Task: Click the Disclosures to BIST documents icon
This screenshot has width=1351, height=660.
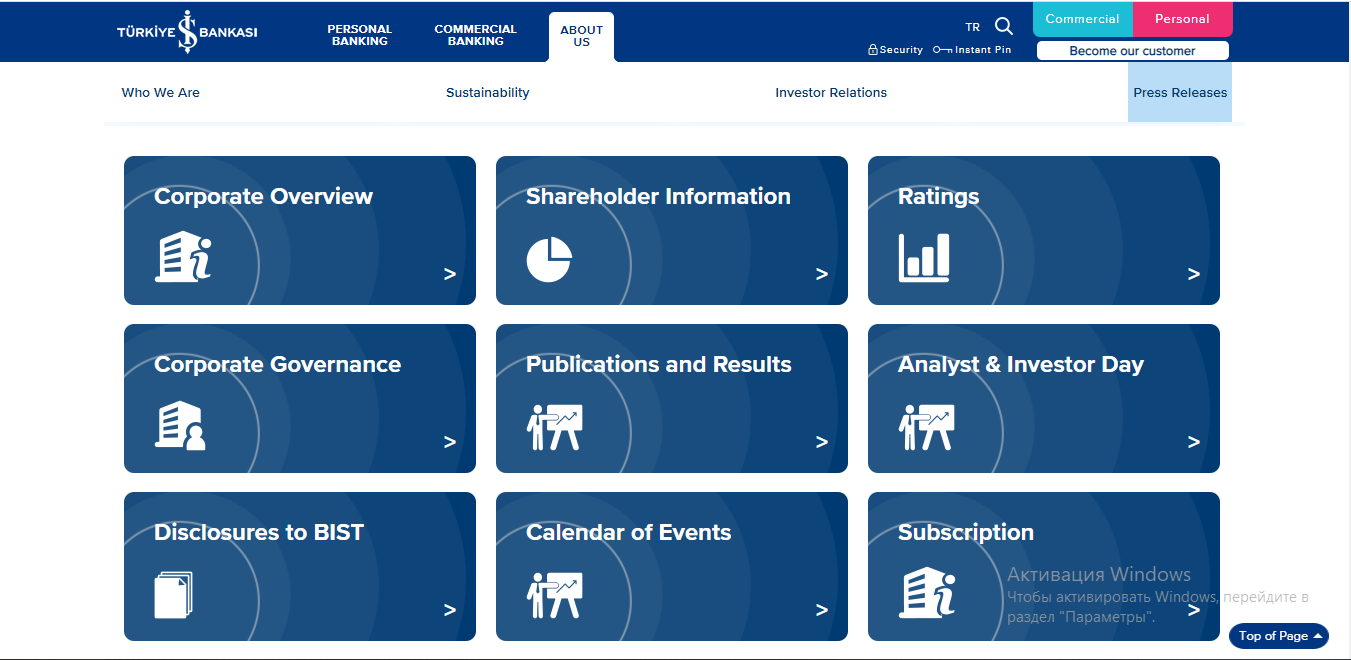Action: click(173, 594)
